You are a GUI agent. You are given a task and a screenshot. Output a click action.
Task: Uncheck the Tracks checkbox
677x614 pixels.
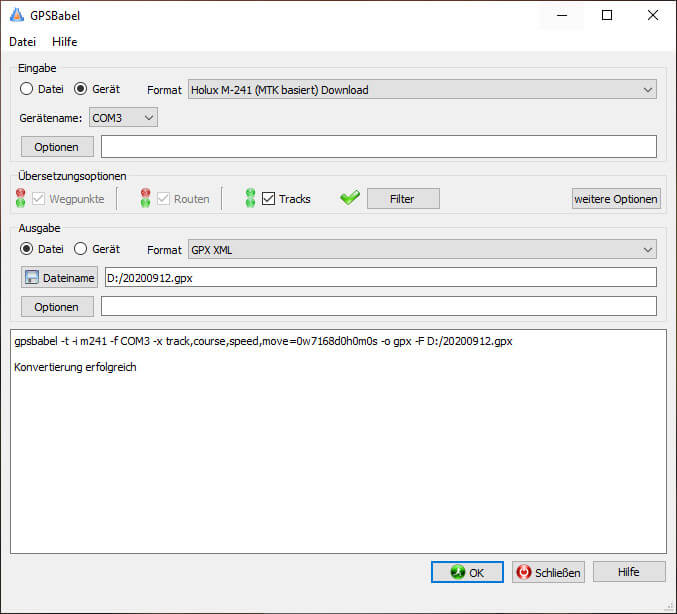268,199
